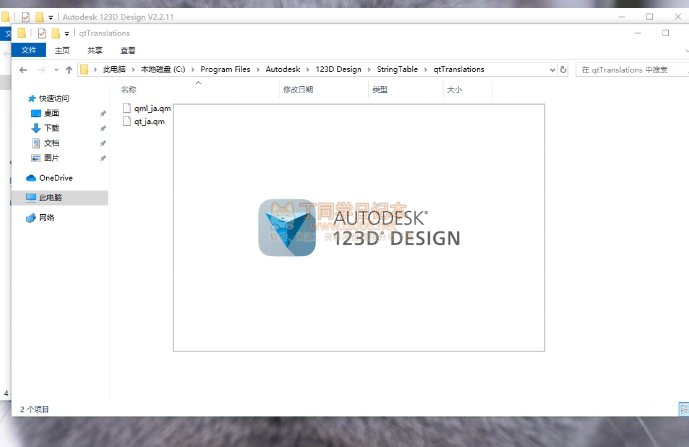Click Autodesk breadcrumb in address bar
The width and height of the screenshot is (689, 447).
click(283, 69)
